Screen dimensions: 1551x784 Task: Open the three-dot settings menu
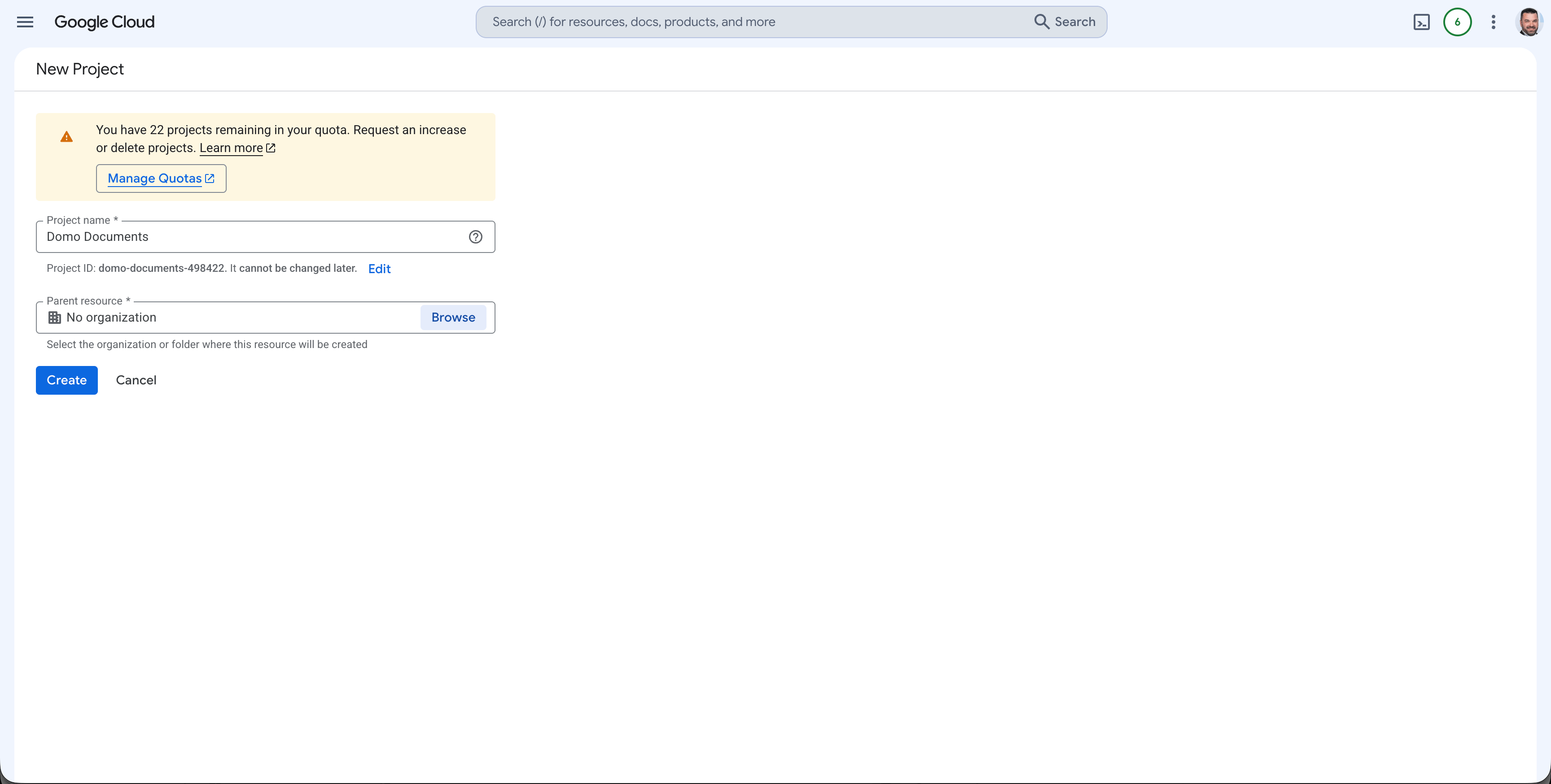1493,22
